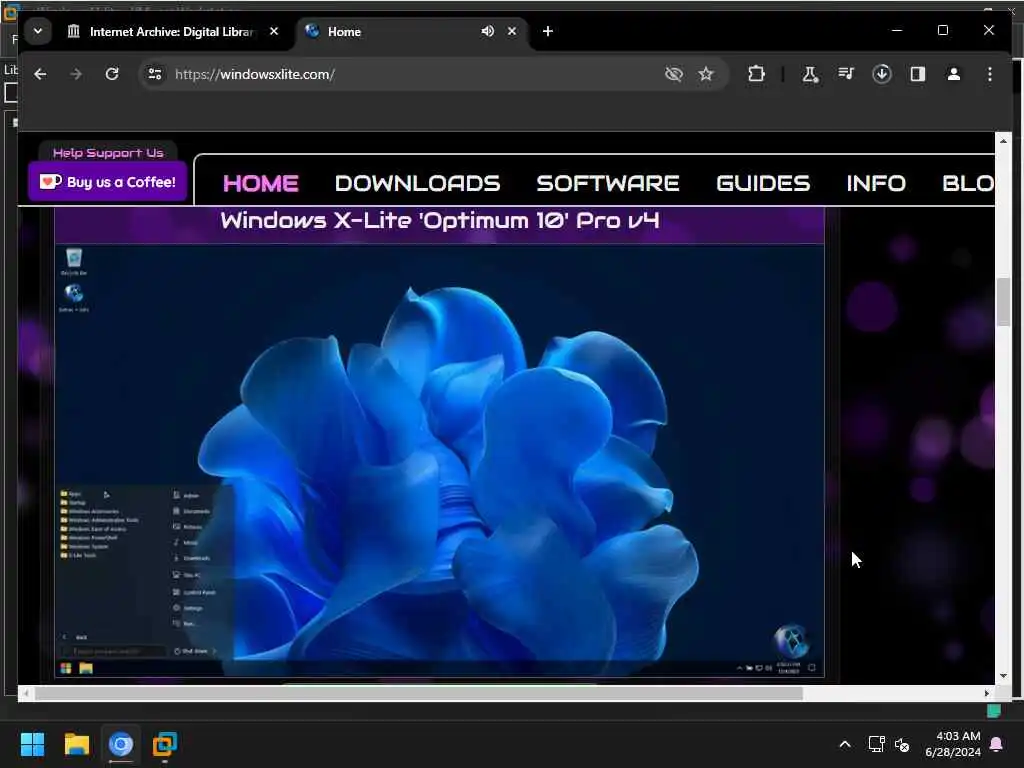
Task: Show browser downloads
Action: [882, 74]
